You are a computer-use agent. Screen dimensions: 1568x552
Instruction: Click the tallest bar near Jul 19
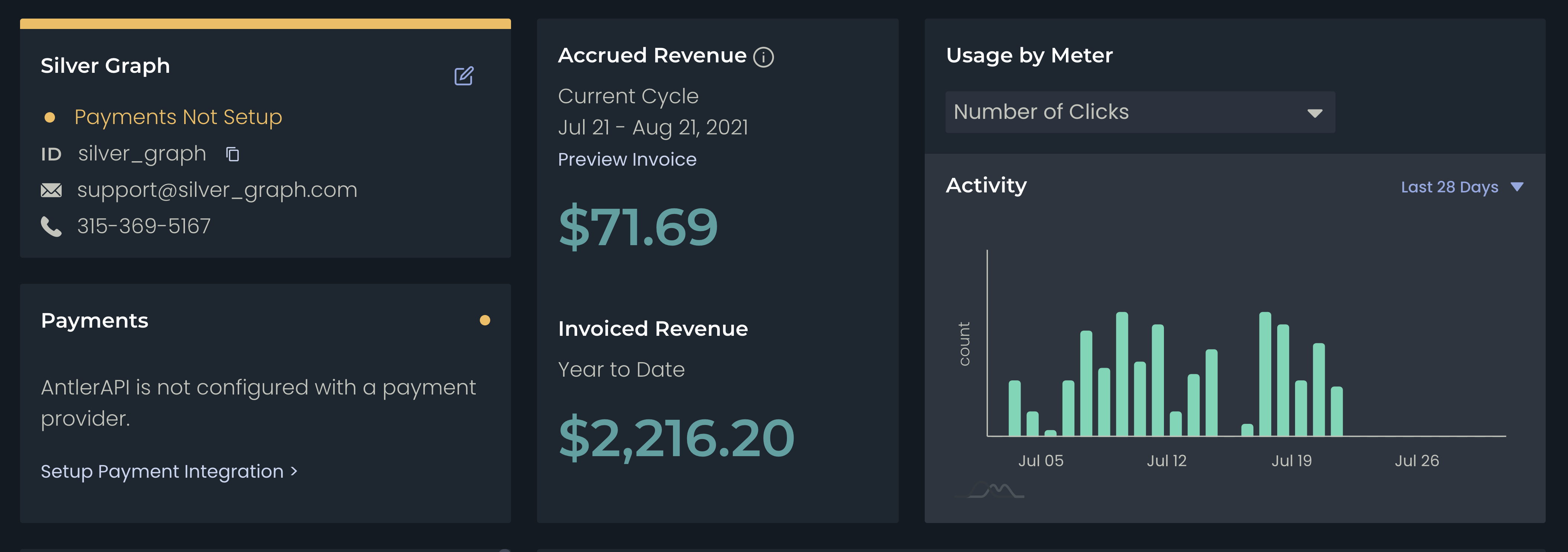(x=1265, y=374)
